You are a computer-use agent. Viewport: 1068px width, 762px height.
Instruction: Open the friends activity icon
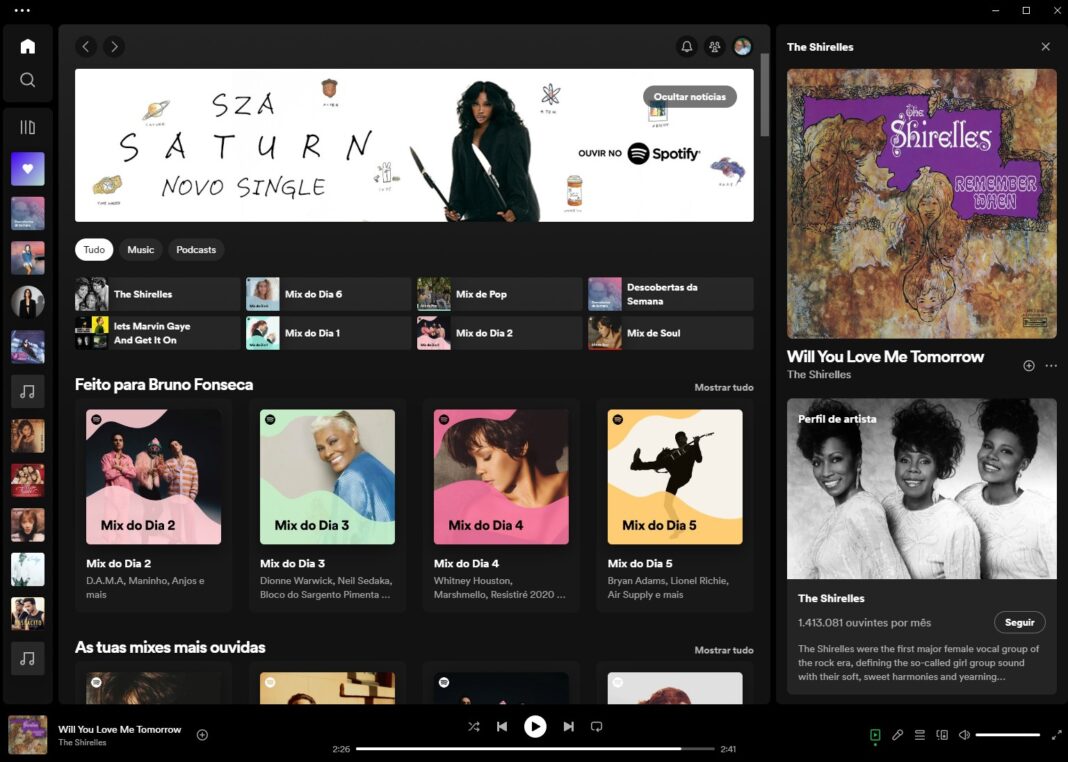(714, 46)
